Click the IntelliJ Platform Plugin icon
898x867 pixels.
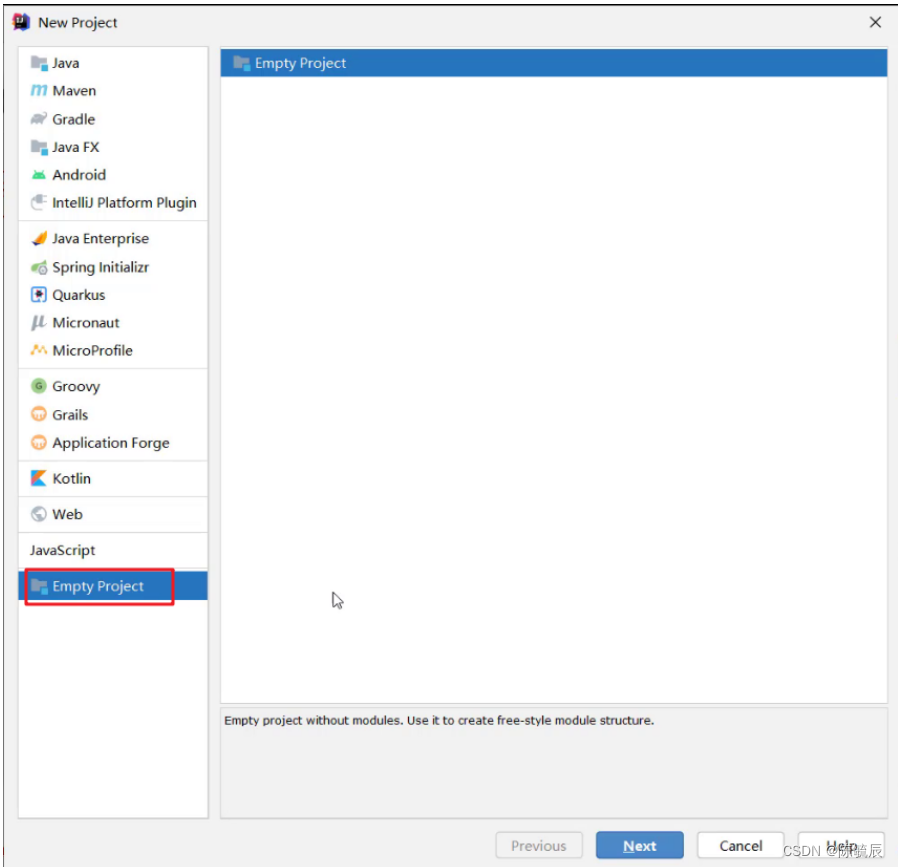coord(39,203)
